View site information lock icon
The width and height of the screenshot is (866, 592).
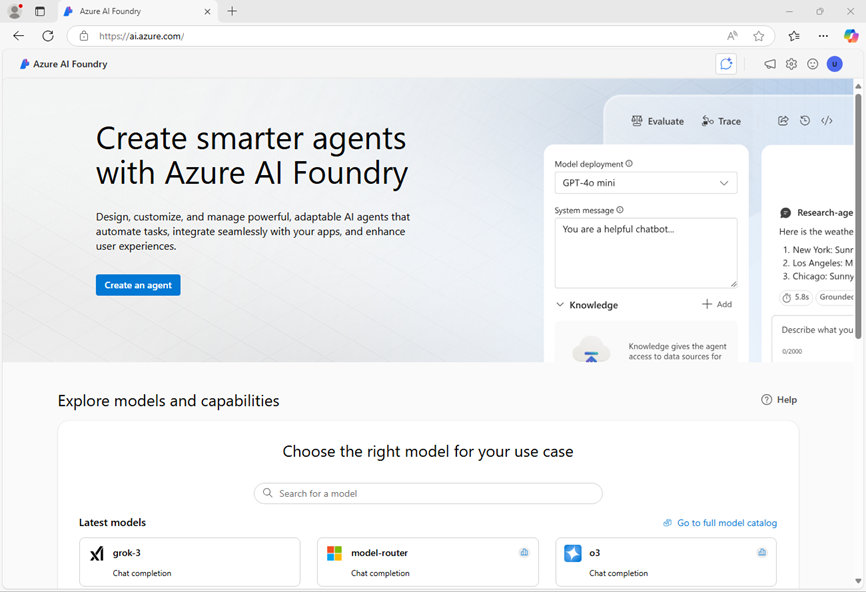point(84,36)
